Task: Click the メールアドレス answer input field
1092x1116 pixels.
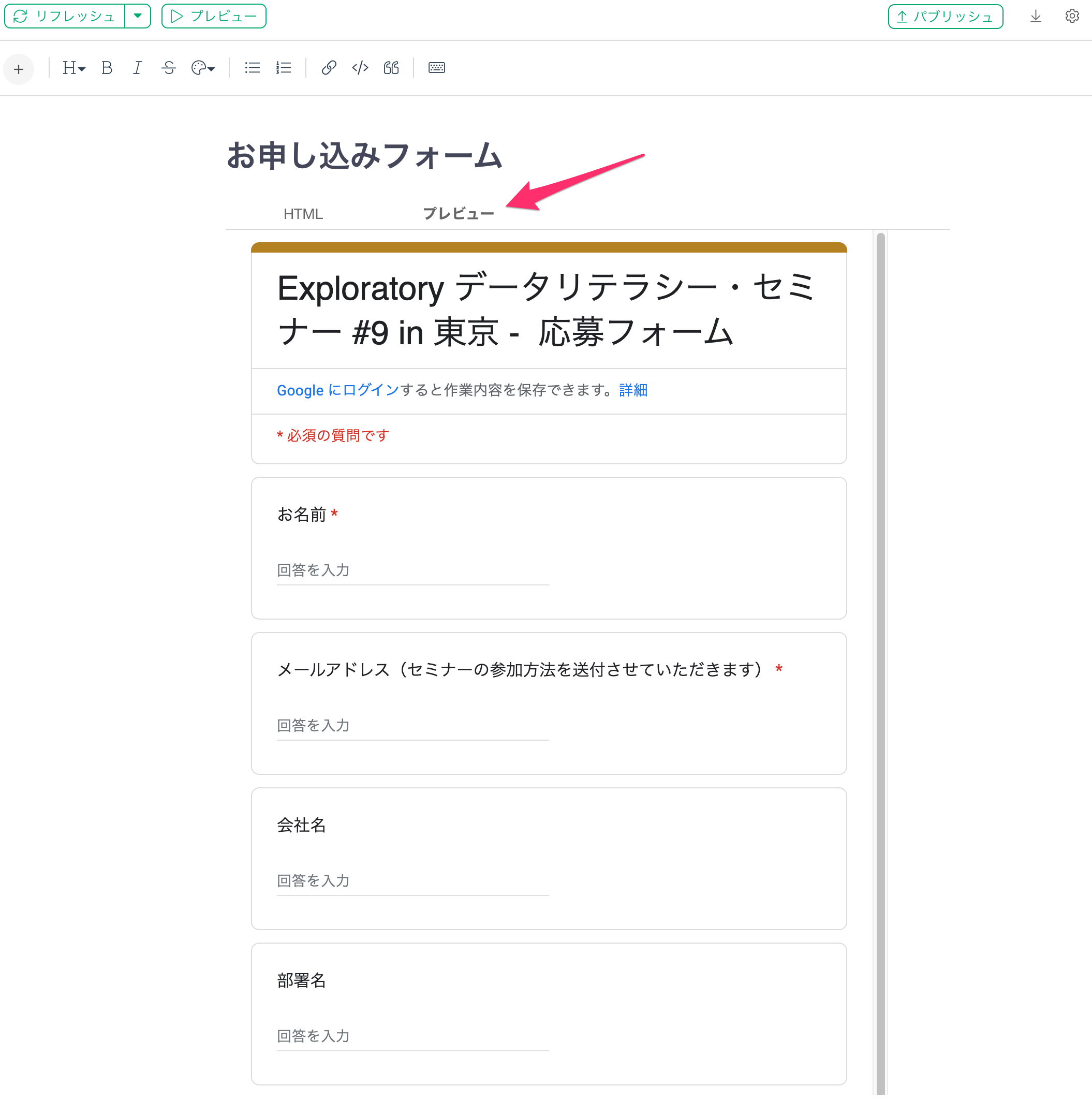Action: [412, 726]
